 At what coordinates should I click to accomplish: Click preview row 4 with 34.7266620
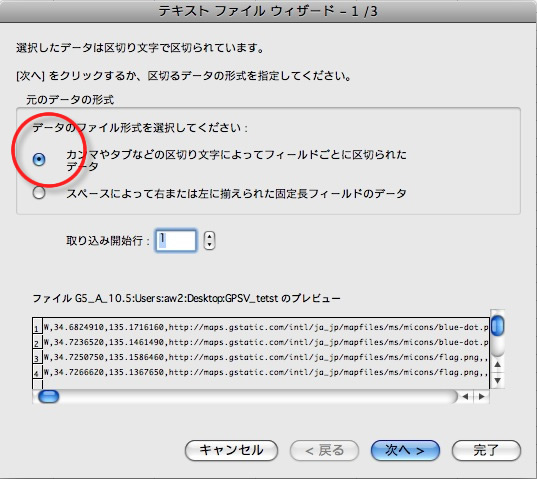pos(261,372)
